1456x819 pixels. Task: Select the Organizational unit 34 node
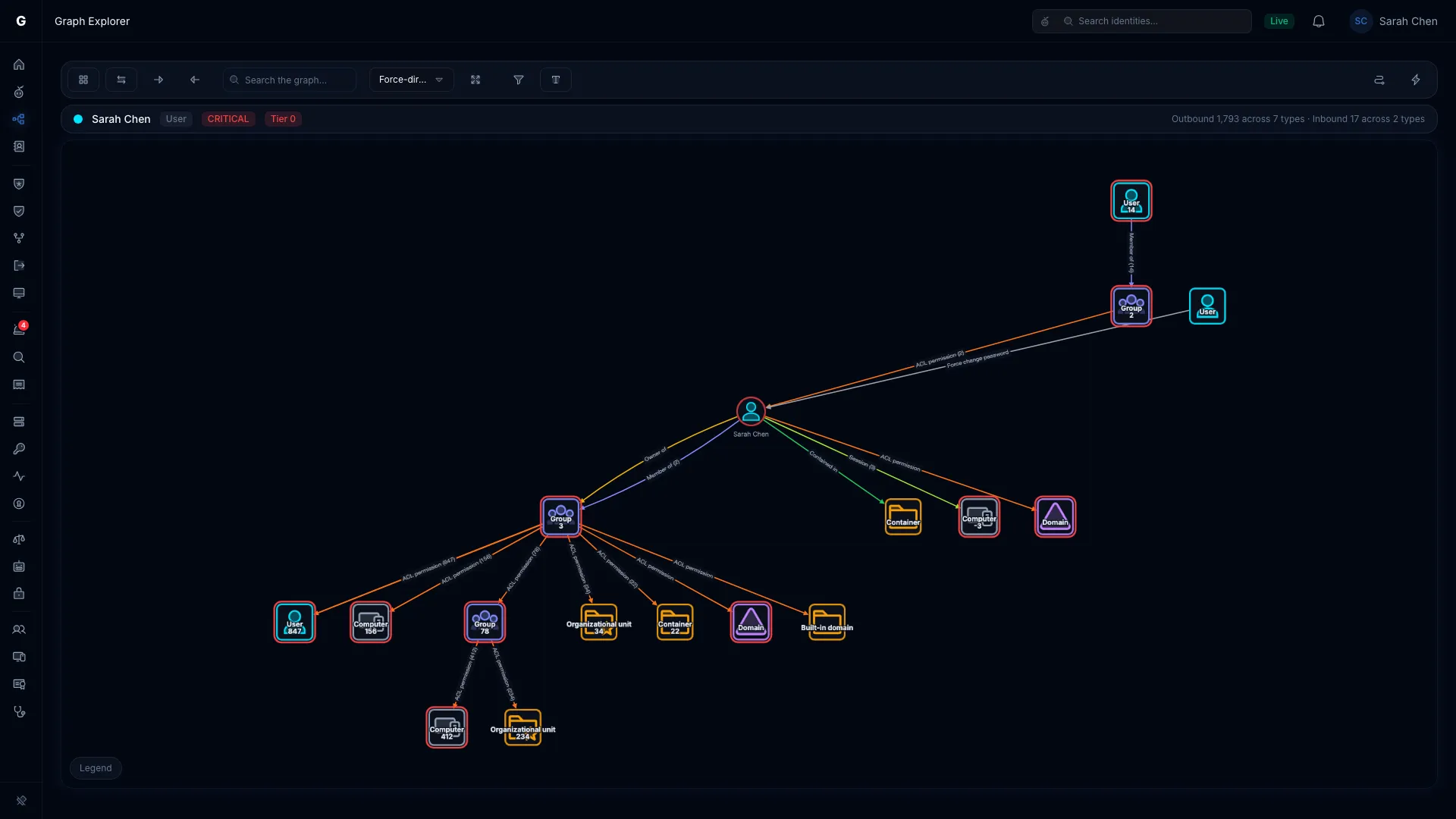tap(599, 623)
